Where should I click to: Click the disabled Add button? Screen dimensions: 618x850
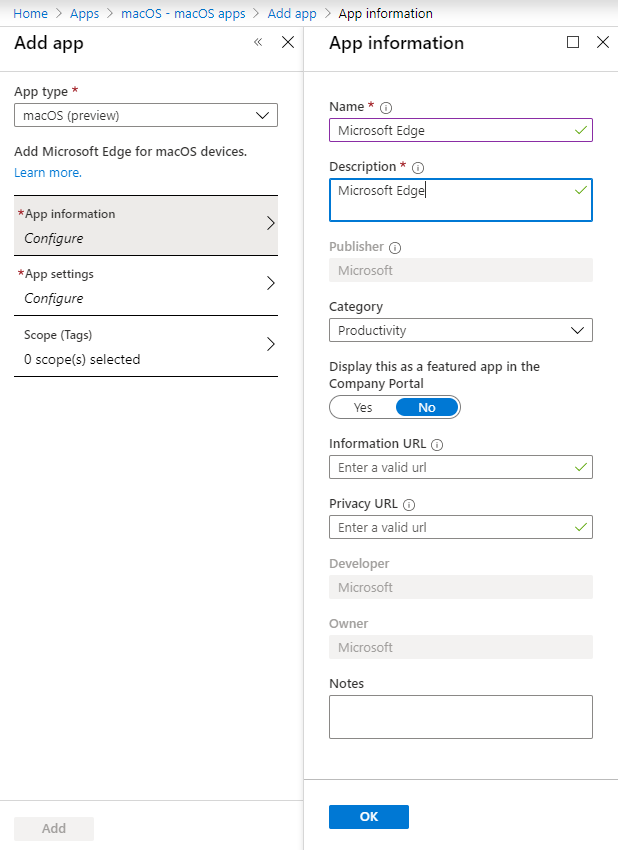[x=54, y=828]
